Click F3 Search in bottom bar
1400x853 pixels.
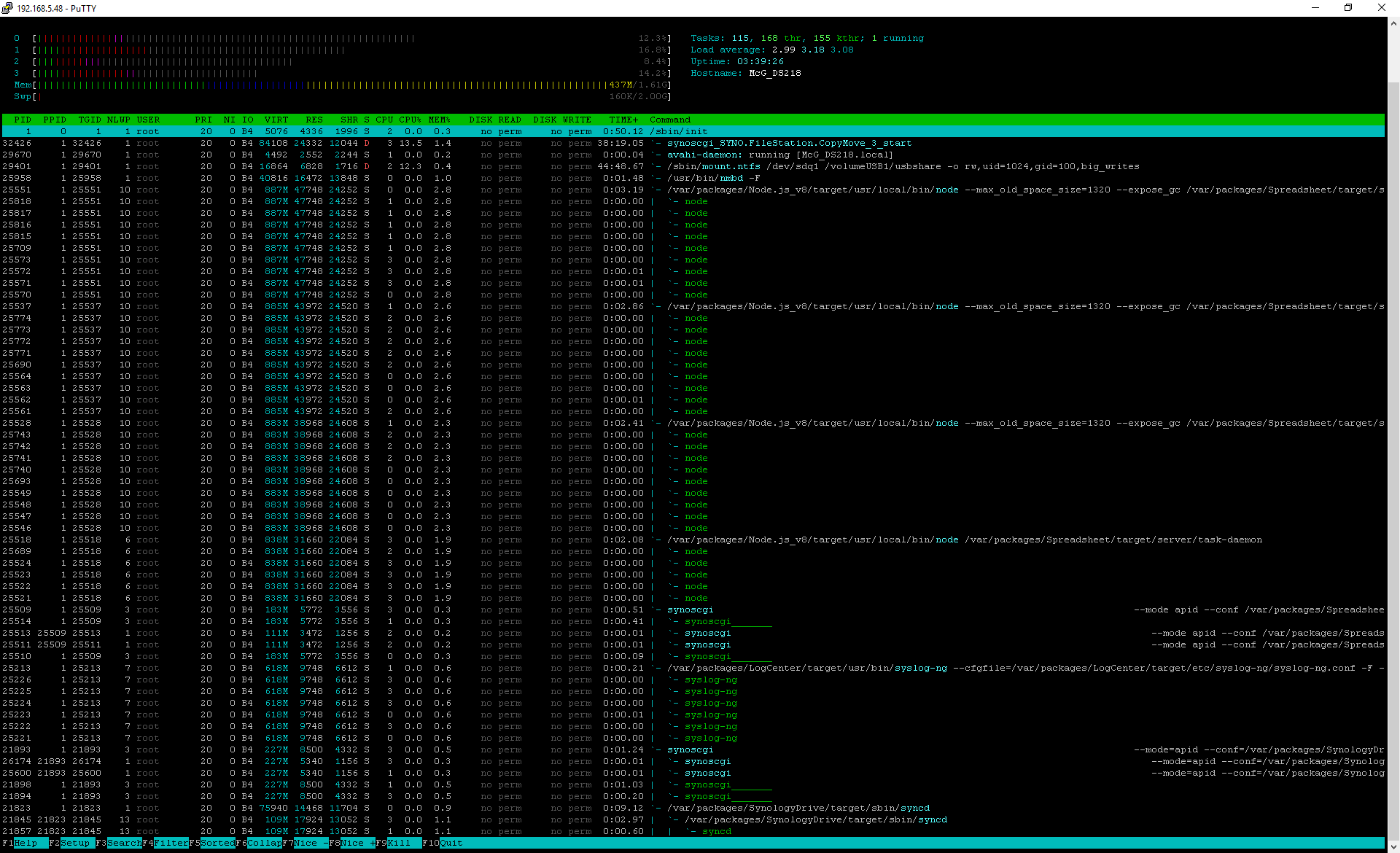coord(123,843)
